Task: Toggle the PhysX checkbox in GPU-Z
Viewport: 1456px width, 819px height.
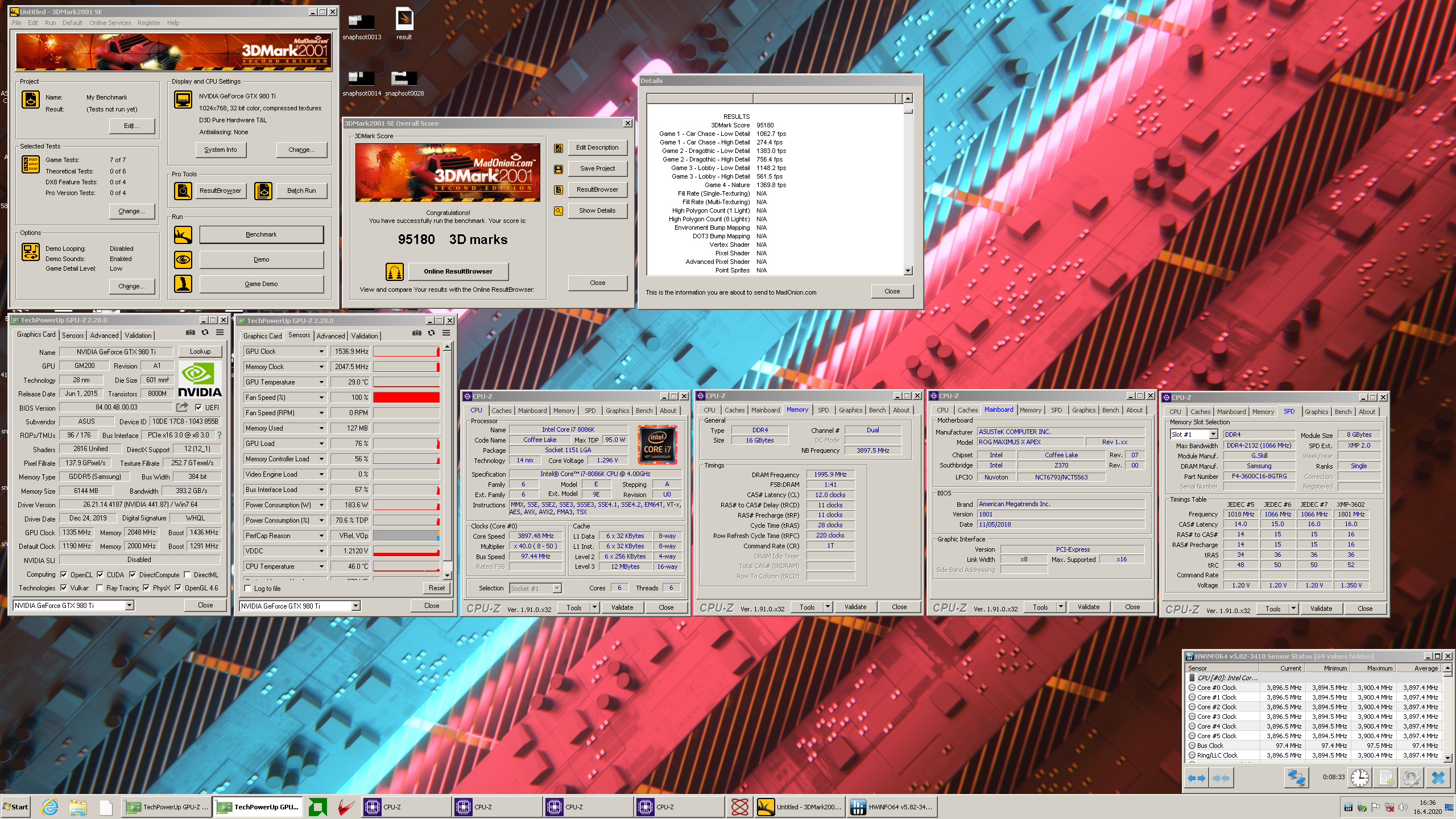Action: coord(146,588)
